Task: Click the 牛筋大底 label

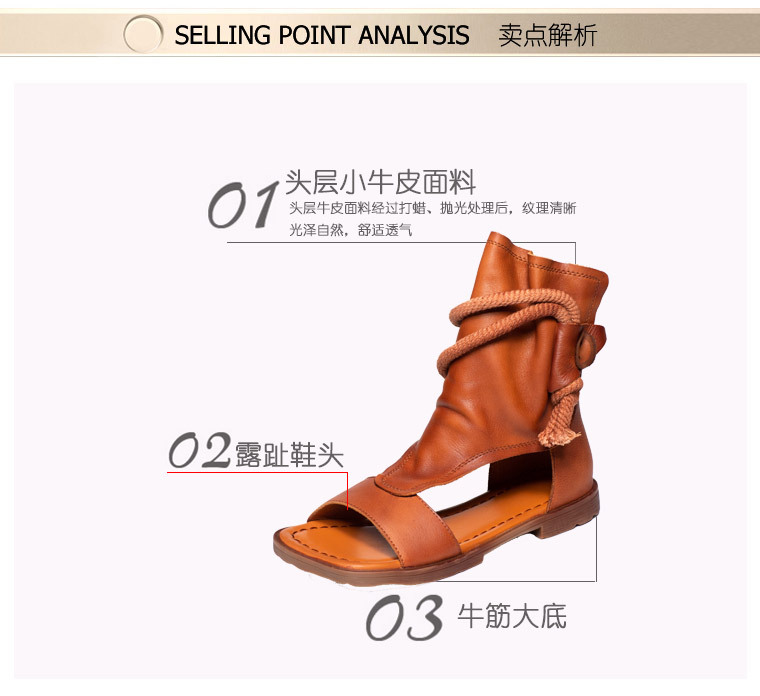Action: [x=512, y=616]
